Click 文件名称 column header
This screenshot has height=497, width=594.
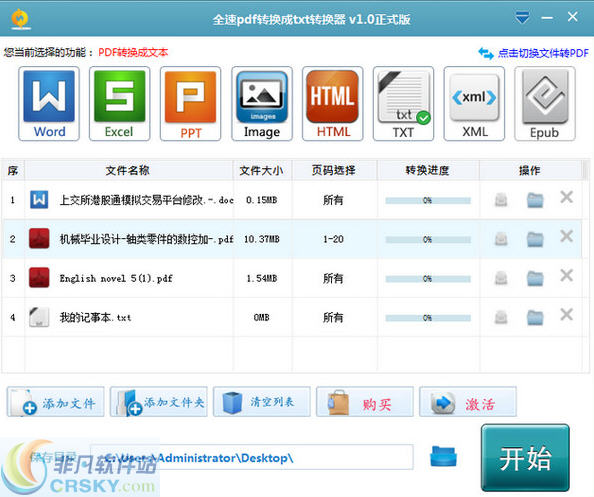pyautogui.click(x=128, y=170)
